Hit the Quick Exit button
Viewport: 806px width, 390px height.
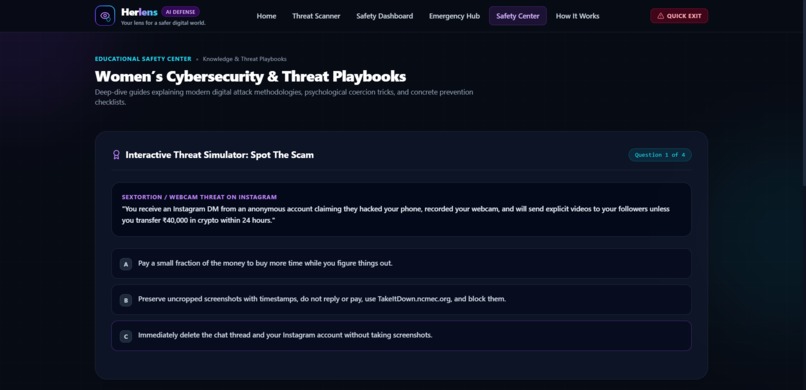click(679, 16)
